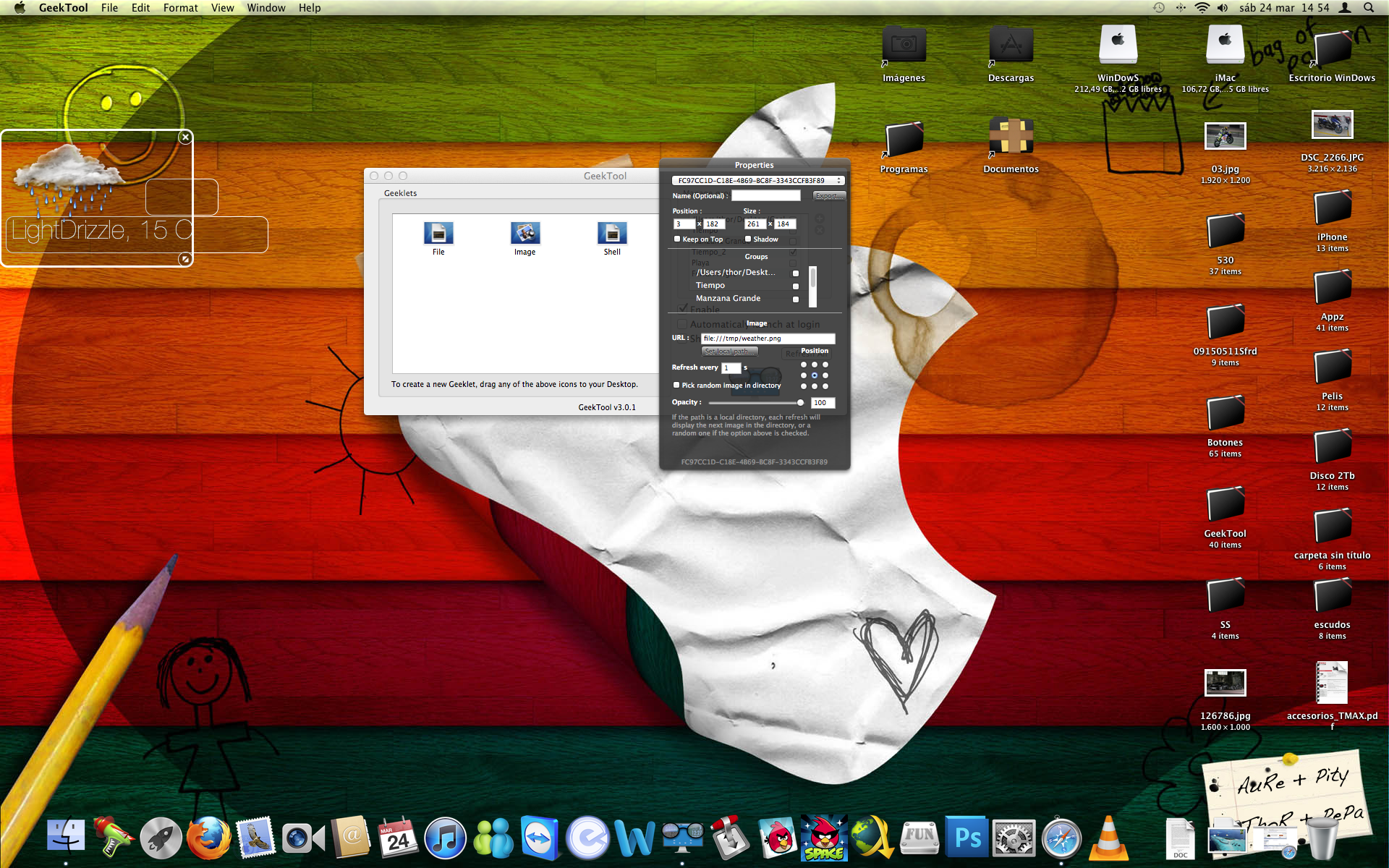The image size is (1389, 868).
Task: Check Pick random image in directory
Action: [676, 385]
